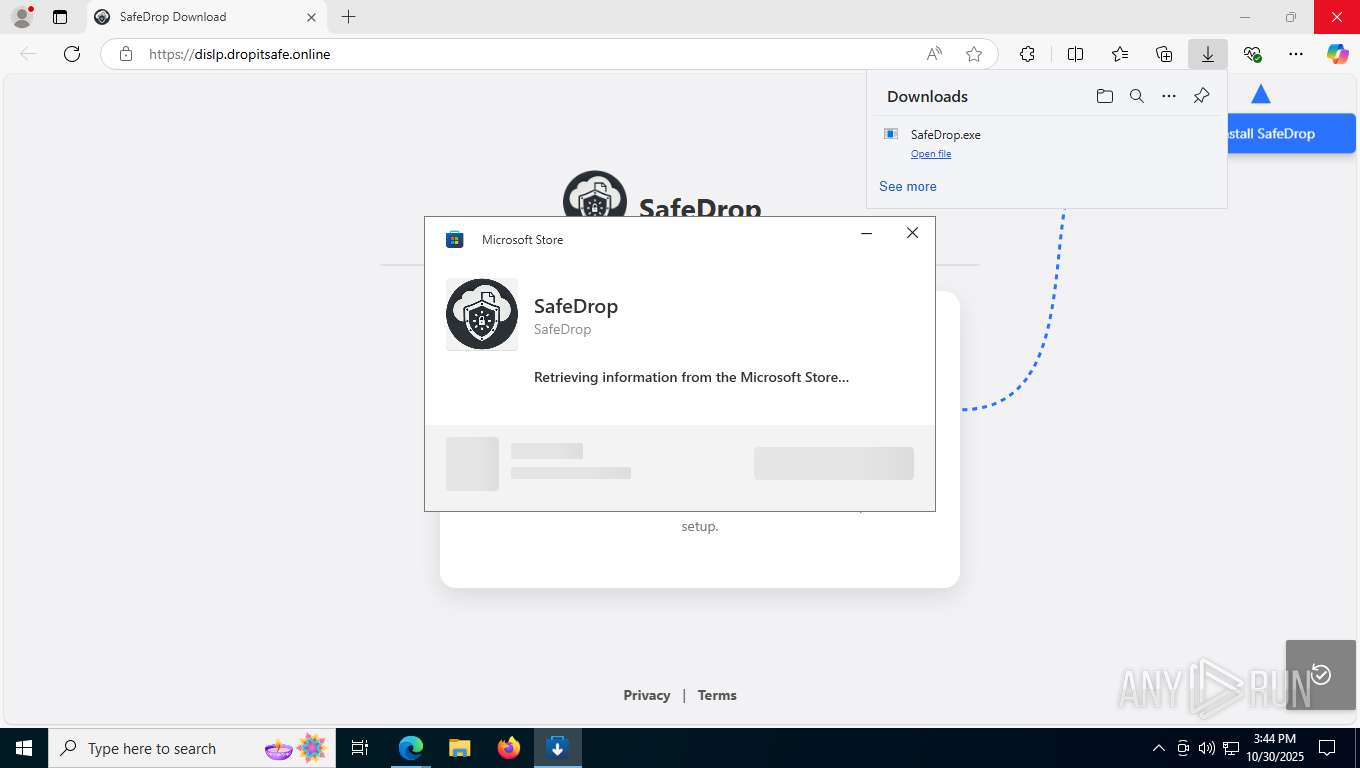Close the Microsoft Store dialog

pyautogui.click(x=912, y=233)
